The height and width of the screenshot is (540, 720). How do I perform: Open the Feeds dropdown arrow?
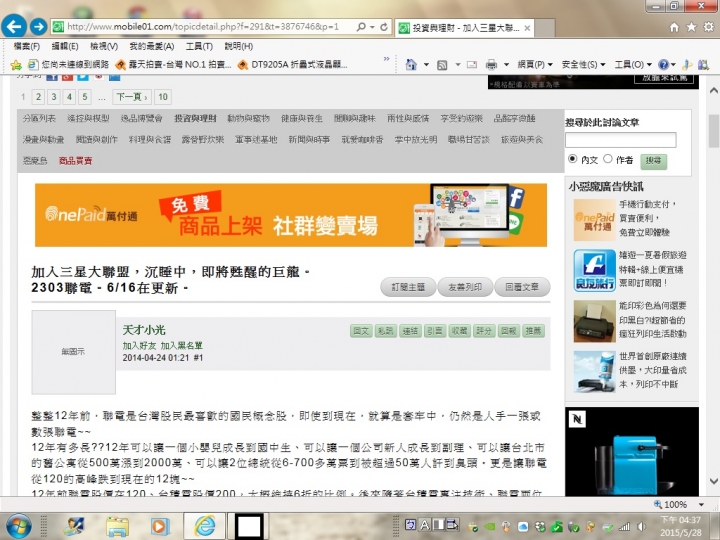pos(457,65)
